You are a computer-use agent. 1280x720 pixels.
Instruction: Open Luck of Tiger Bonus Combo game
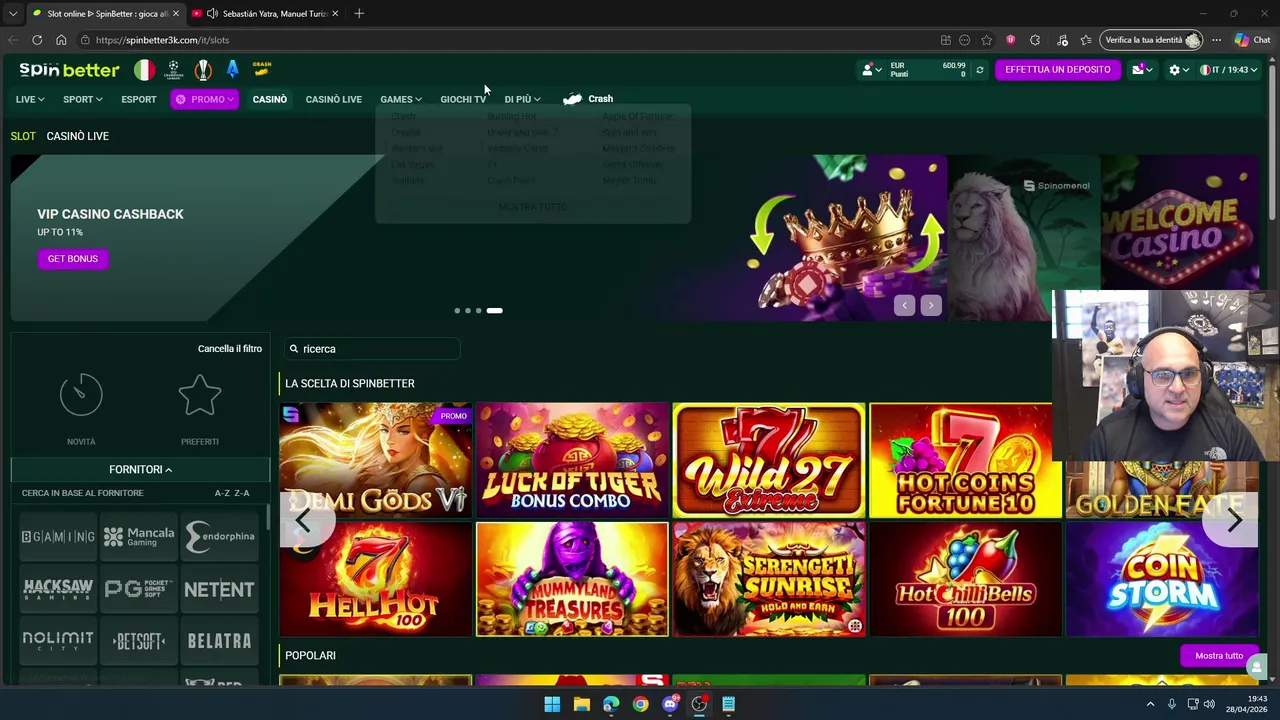pyautogui.click(x=572, y=460)
